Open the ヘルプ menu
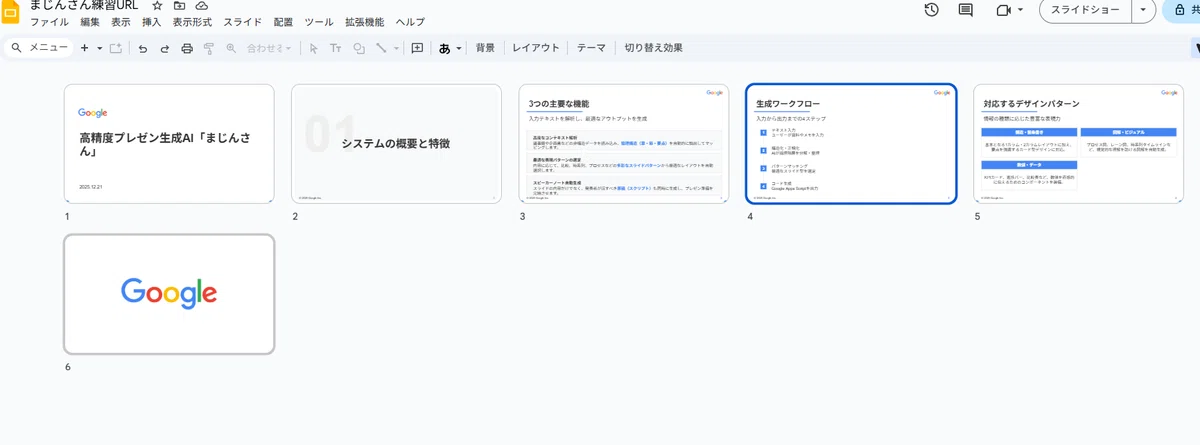The height and width of the screenshot is (445, 1200). coord(410,22)
